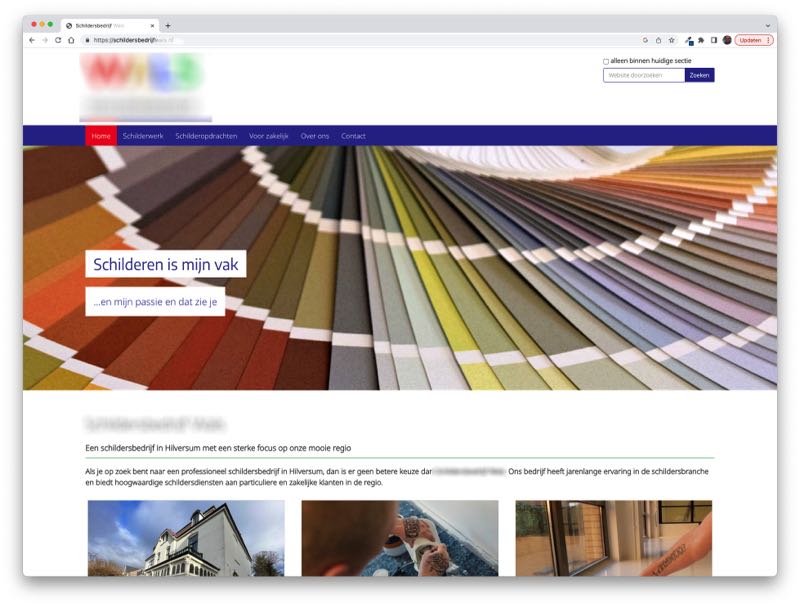
Task: Navigate to the Contact page
Action: (353, 136)
